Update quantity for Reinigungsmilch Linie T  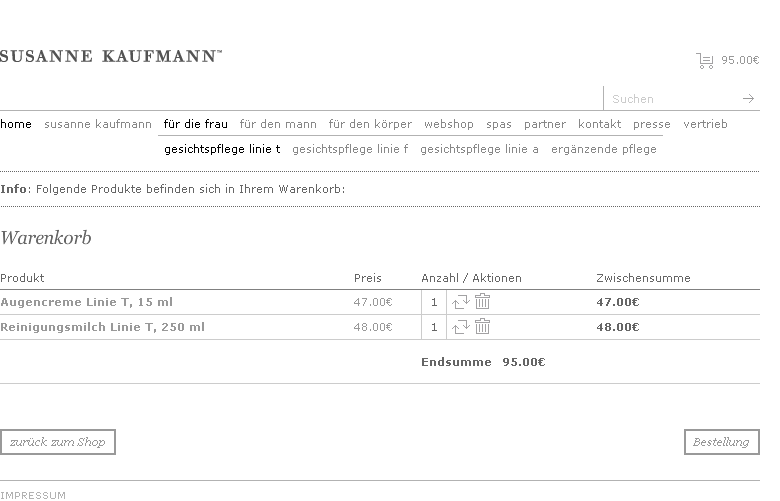(461, 327)
